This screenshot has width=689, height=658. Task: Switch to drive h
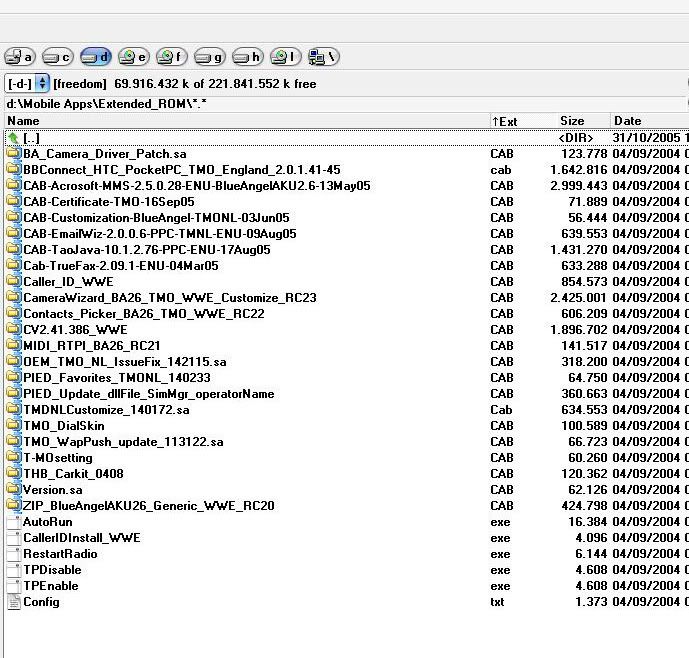coord(247,57)
